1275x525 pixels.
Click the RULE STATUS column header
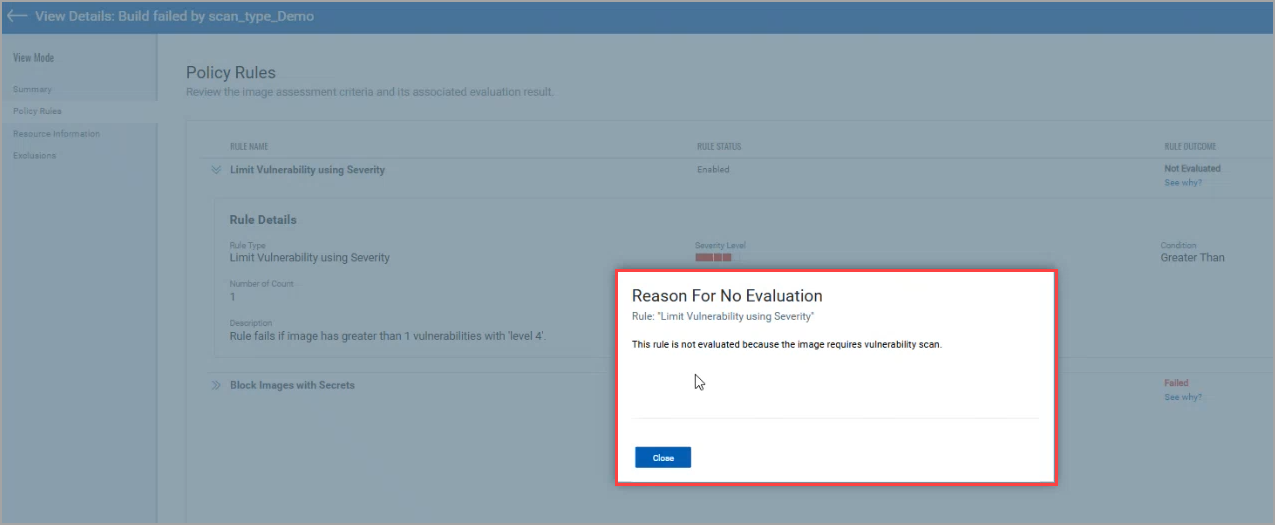coord(718,147)
